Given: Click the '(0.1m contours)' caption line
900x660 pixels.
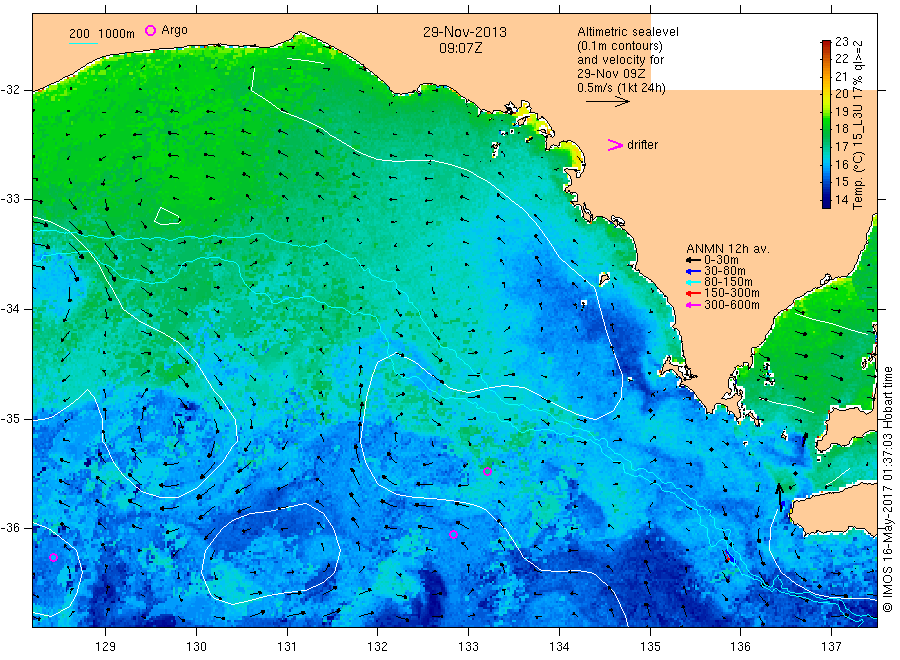Looking at the screenshot, I should (x=620, y=46).
